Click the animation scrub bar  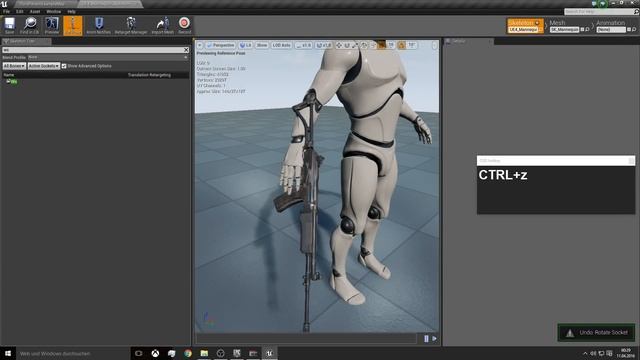[x=307, y=338]
